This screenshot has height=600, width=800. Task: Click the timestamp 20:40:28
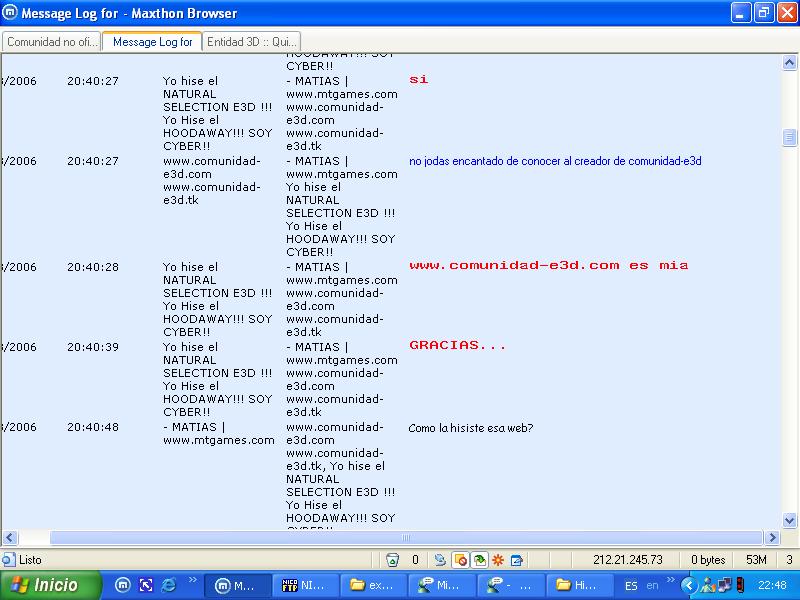93,267
